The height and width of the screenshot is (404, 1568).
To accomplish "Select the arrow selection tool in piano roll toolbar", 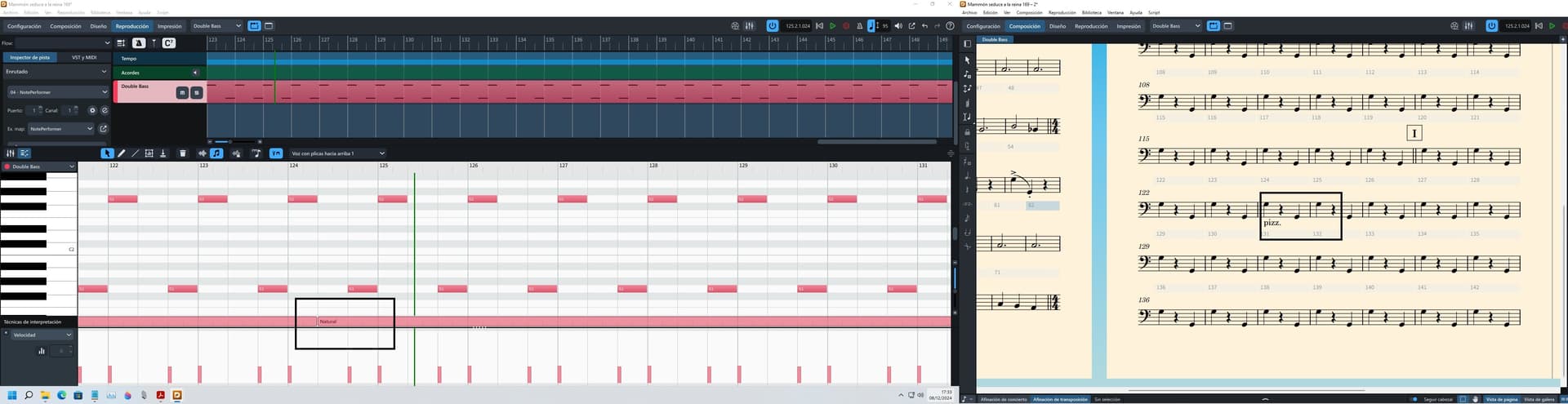I will click(x=107, y=153).
